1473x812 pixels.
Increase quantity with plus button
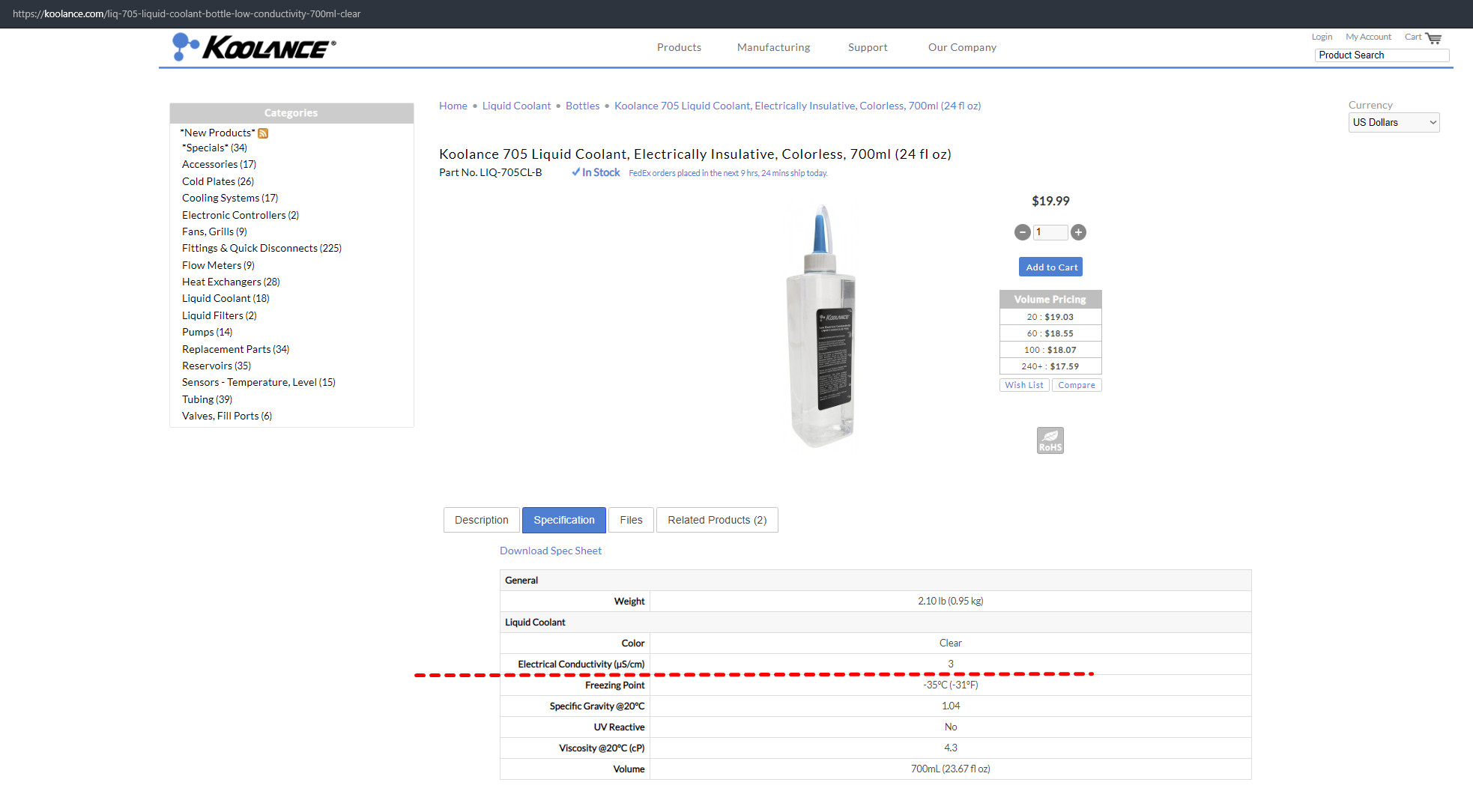click(1078, 232)
